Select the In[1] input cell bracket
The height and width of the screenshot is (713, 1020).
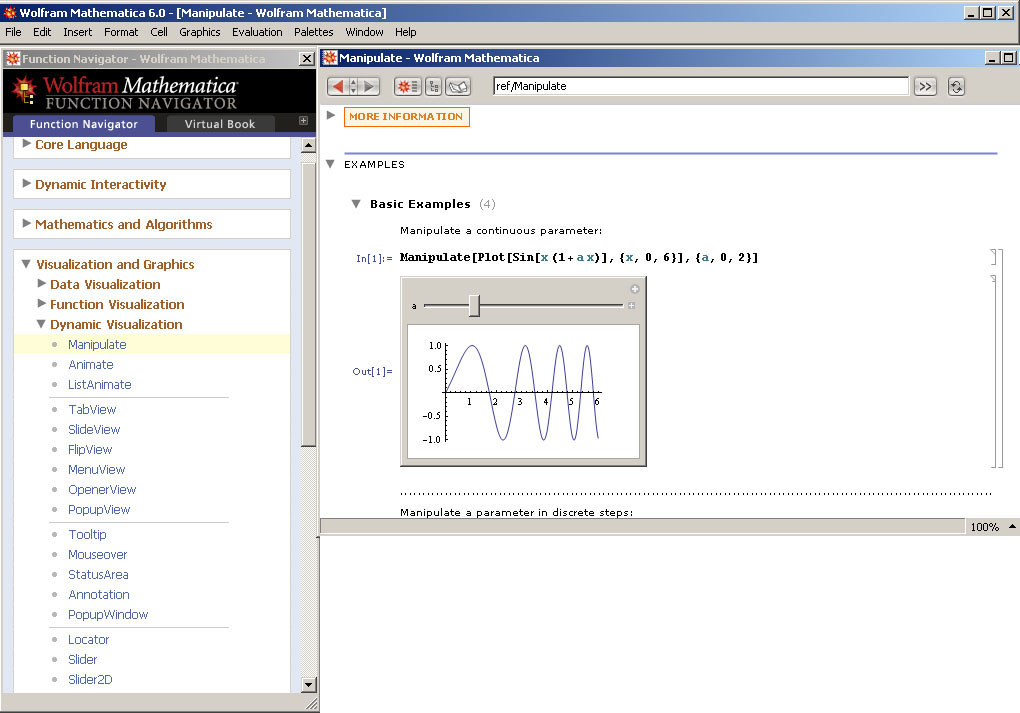pos(993,257)
